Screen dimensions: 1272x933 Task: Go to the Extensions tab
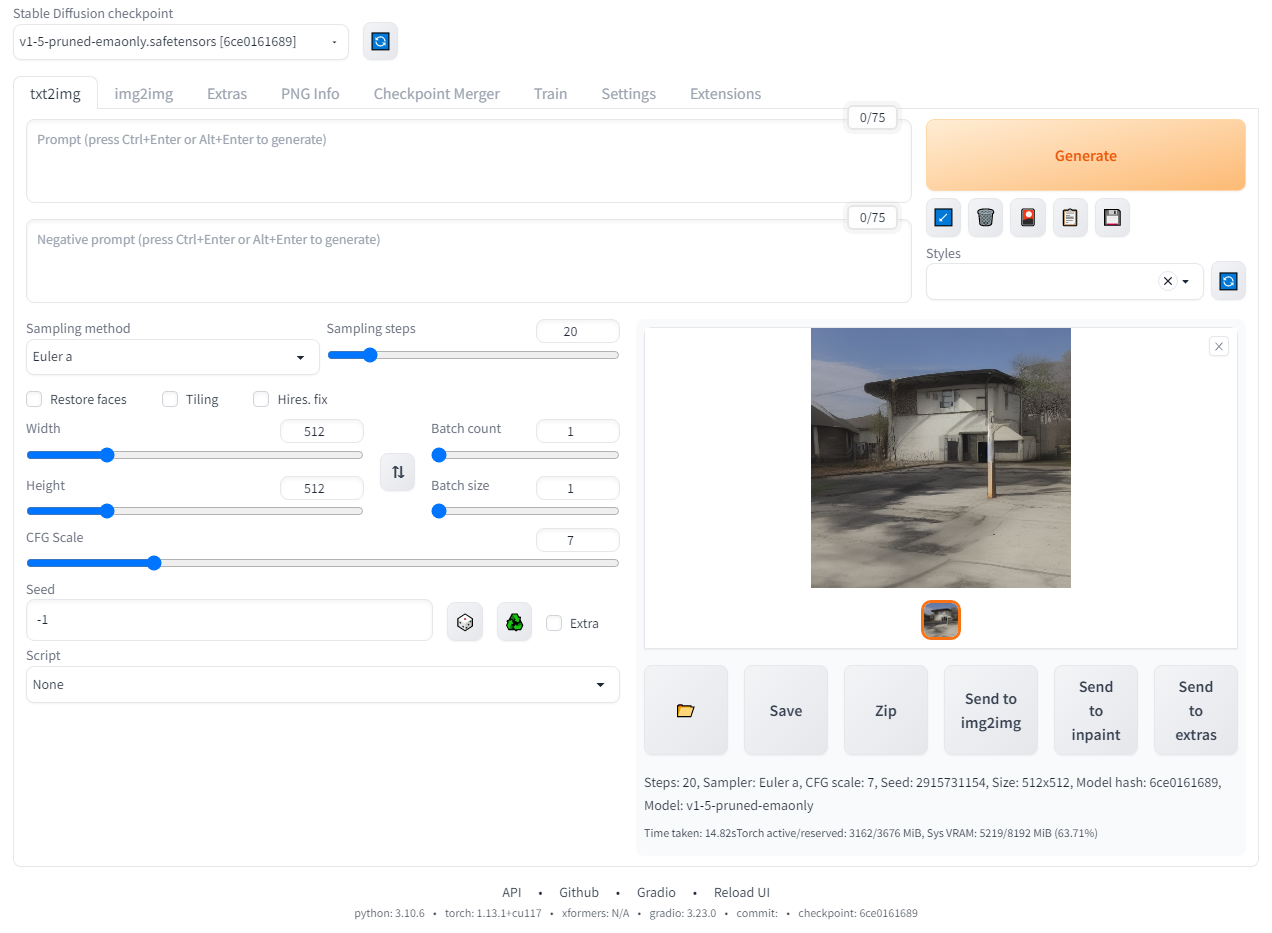click(x=725, y=93)
